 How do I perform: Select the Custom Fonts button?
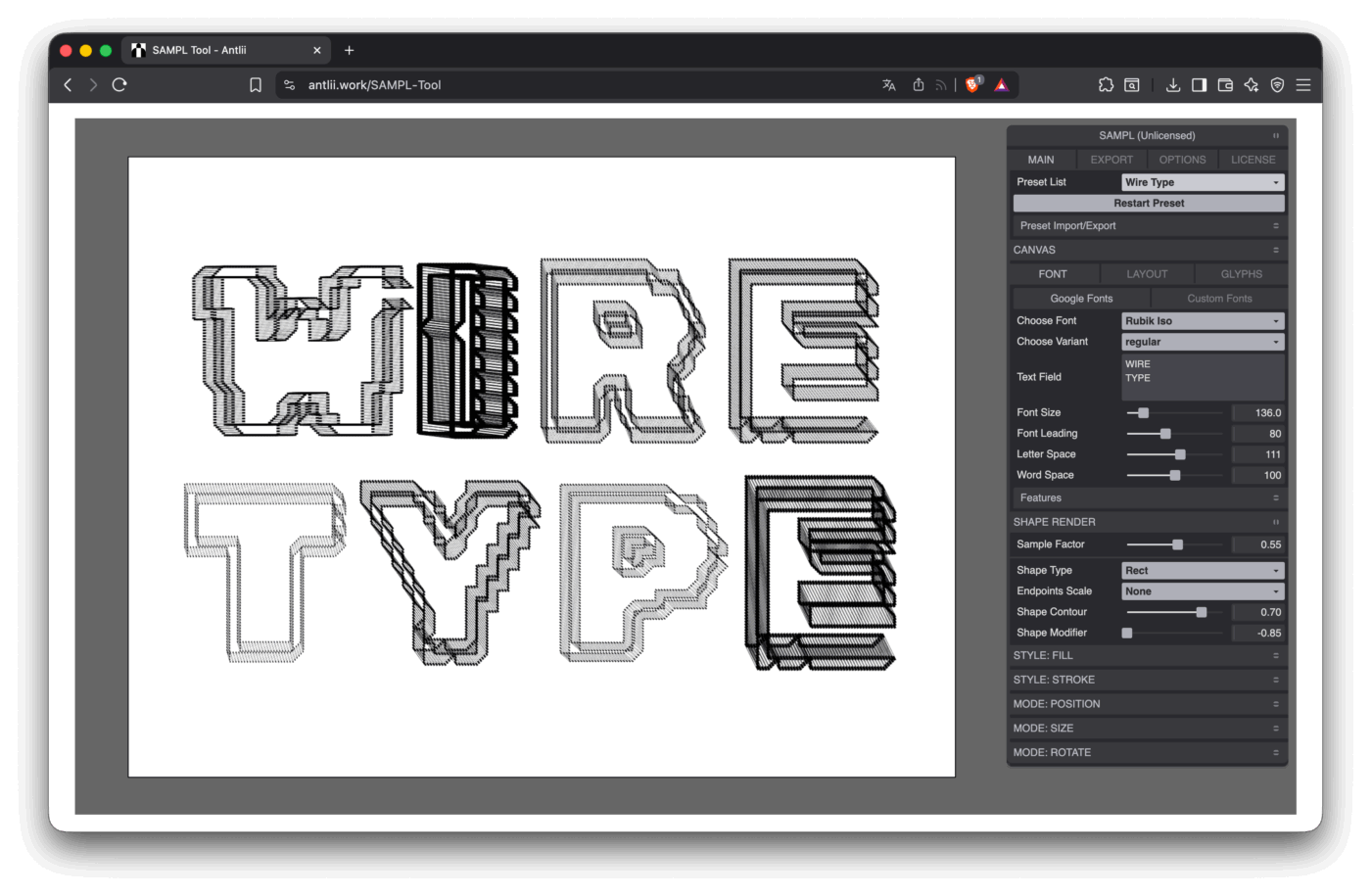pos(1219,299)
